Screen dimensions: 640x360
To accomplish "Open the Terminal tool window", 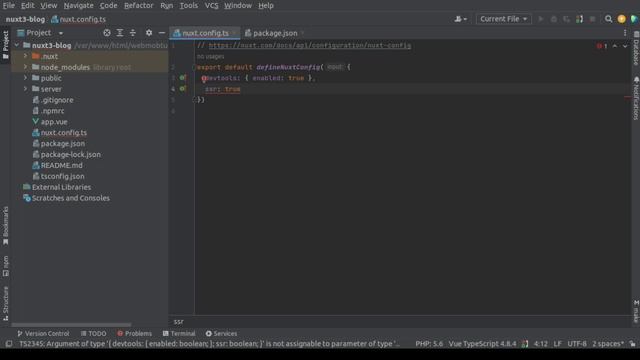I will [179, 333].
